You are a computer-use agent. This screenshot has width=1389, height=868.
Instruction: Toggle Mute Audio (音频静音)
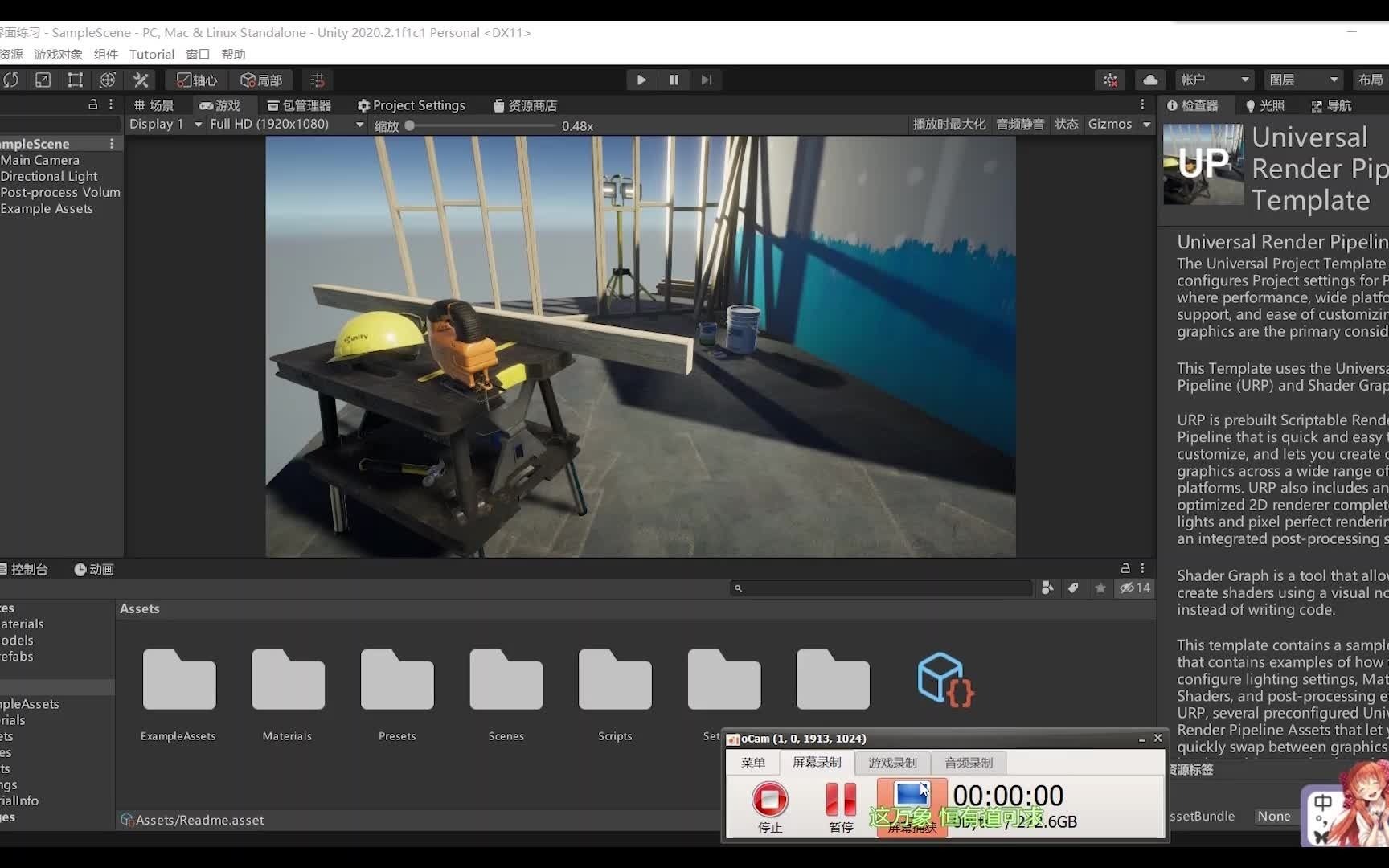coord(1020,124)
